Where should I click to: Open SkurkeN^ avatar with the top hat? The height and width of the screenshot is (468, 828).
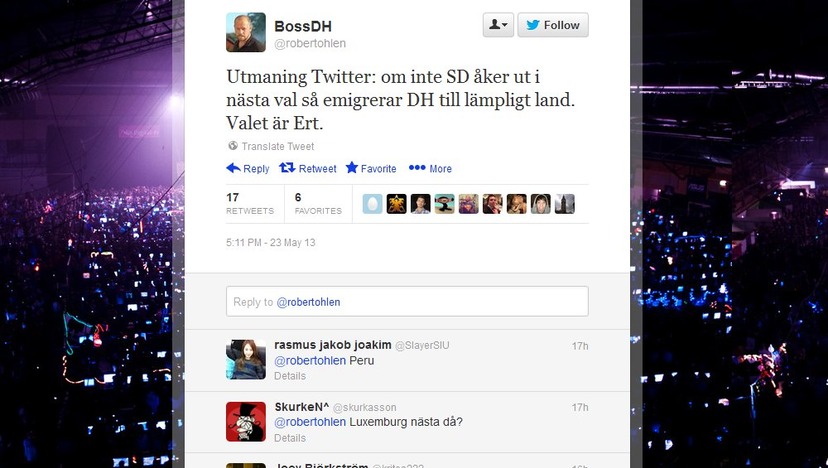tap(246, 422)
